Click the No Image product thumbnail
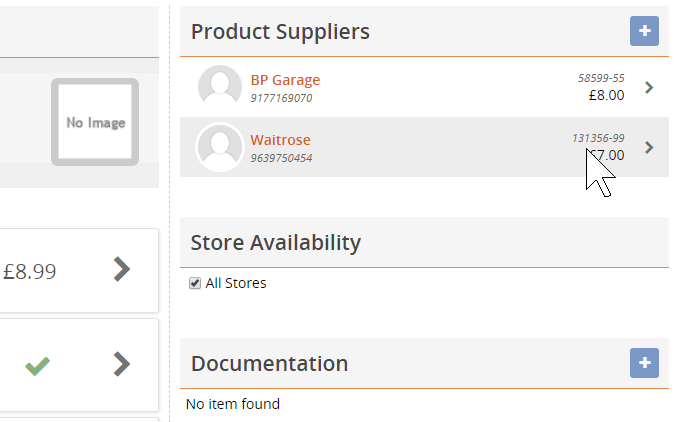This screenshot has height=422, width=678. [x=95, y=122]
